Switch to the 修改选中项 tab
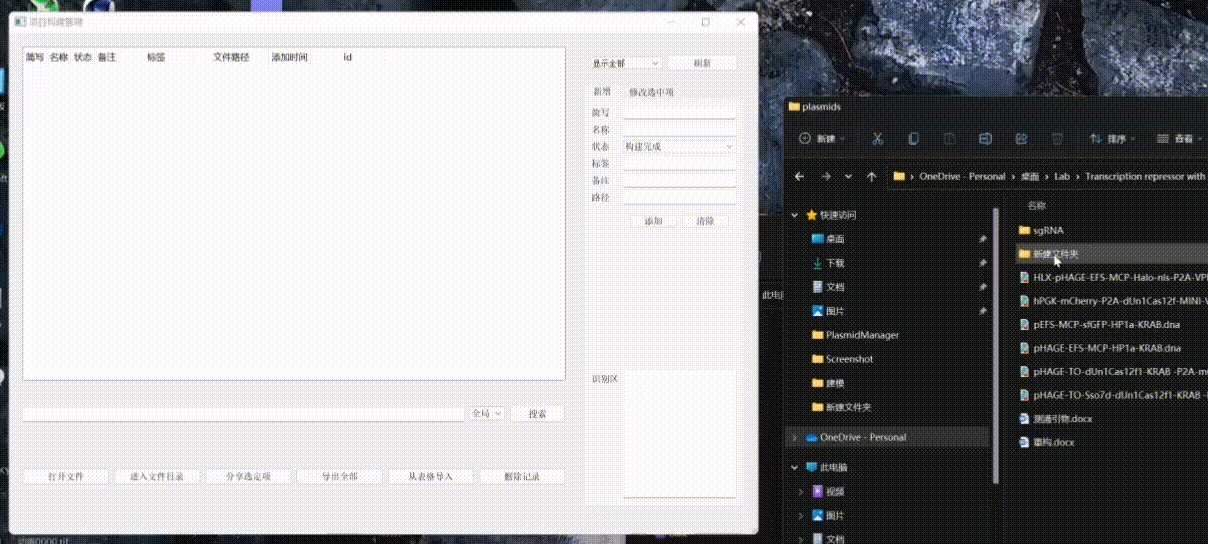The width and height of the screenshot is (1208, 544). click(x=651, y=92)
